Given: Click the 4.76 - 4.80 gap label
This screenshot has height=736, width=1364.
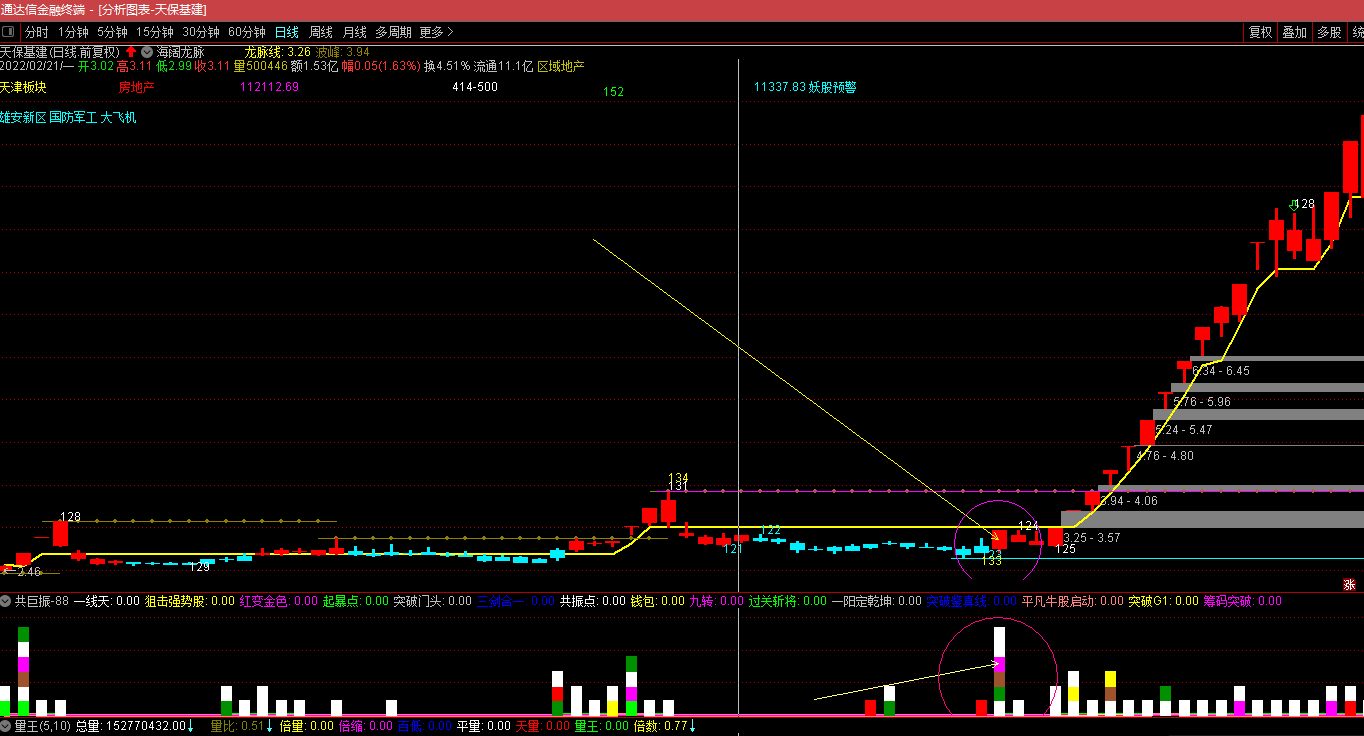Looking at the screenshot, I should (x=1165, y=456).
